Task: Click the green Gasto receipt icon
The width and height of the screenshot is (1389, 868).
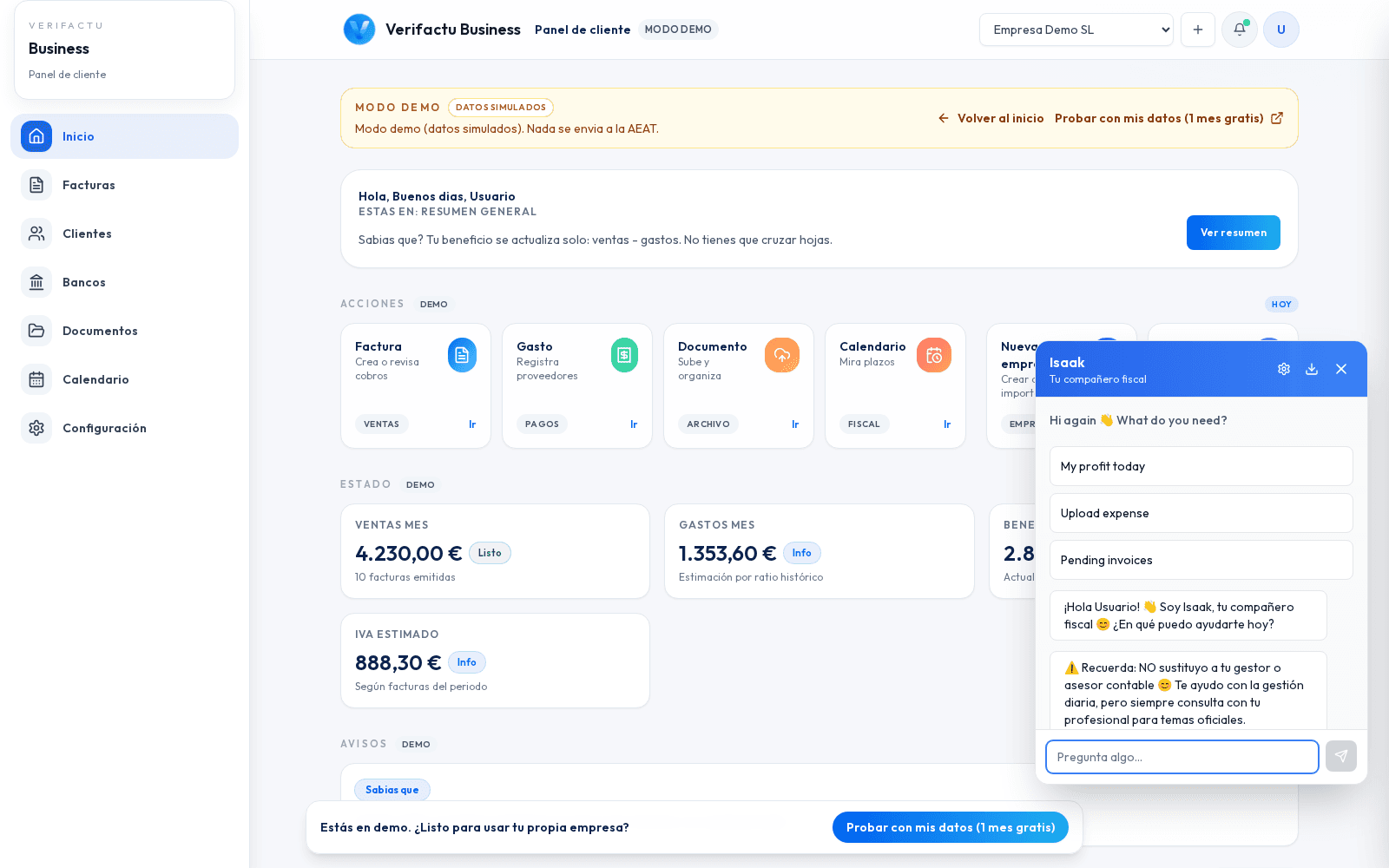Action: [x=624, y=355]
